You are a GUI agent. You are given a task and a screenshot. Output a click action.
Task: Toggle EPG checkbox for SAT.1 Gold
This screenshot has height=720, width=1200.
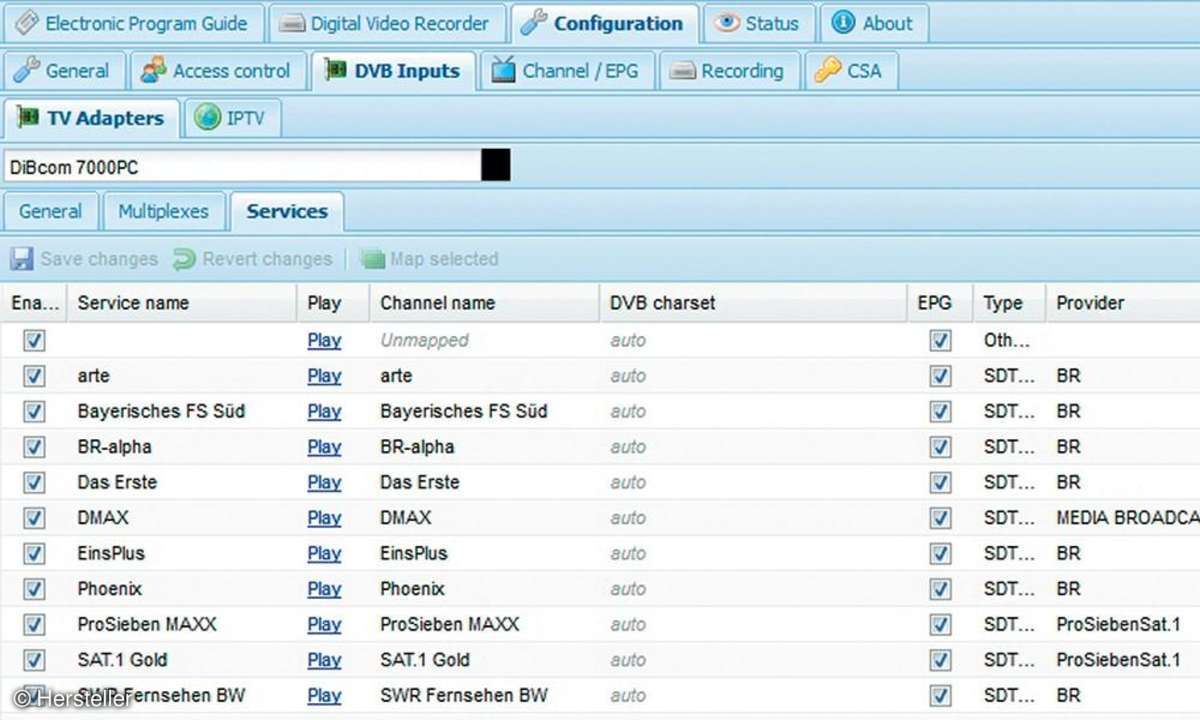(x=940, y=660)
